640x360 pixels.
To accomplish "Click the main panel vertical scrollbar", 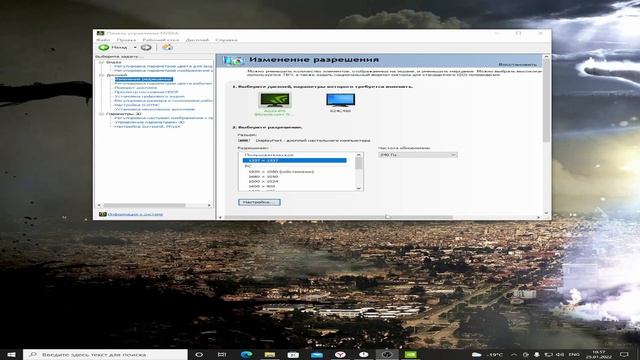I will [546, 102].
